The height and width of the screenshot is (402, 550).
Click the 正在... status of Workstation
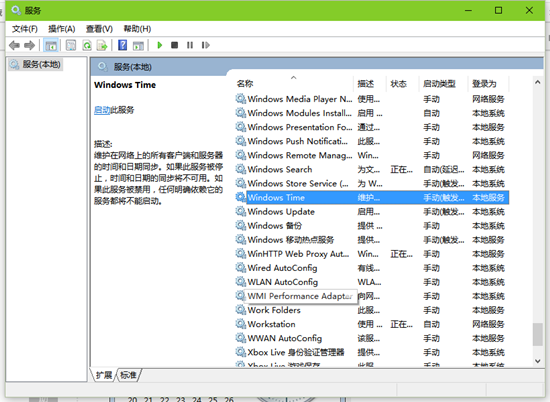(402, 324)
